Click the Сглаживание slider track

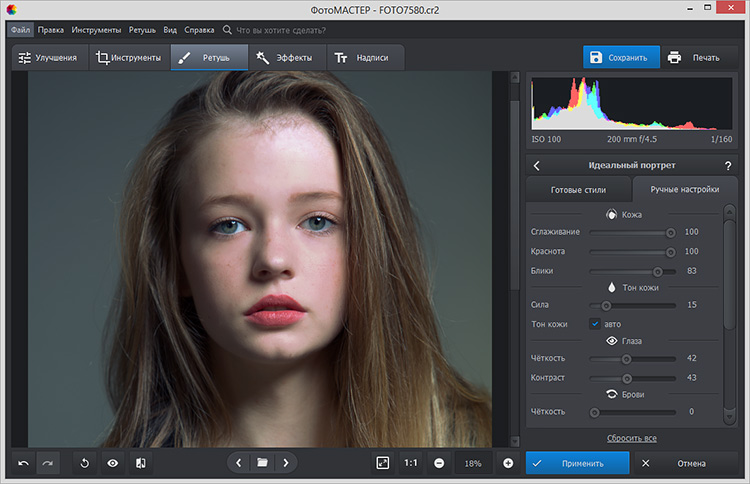(x=630, y=232)
